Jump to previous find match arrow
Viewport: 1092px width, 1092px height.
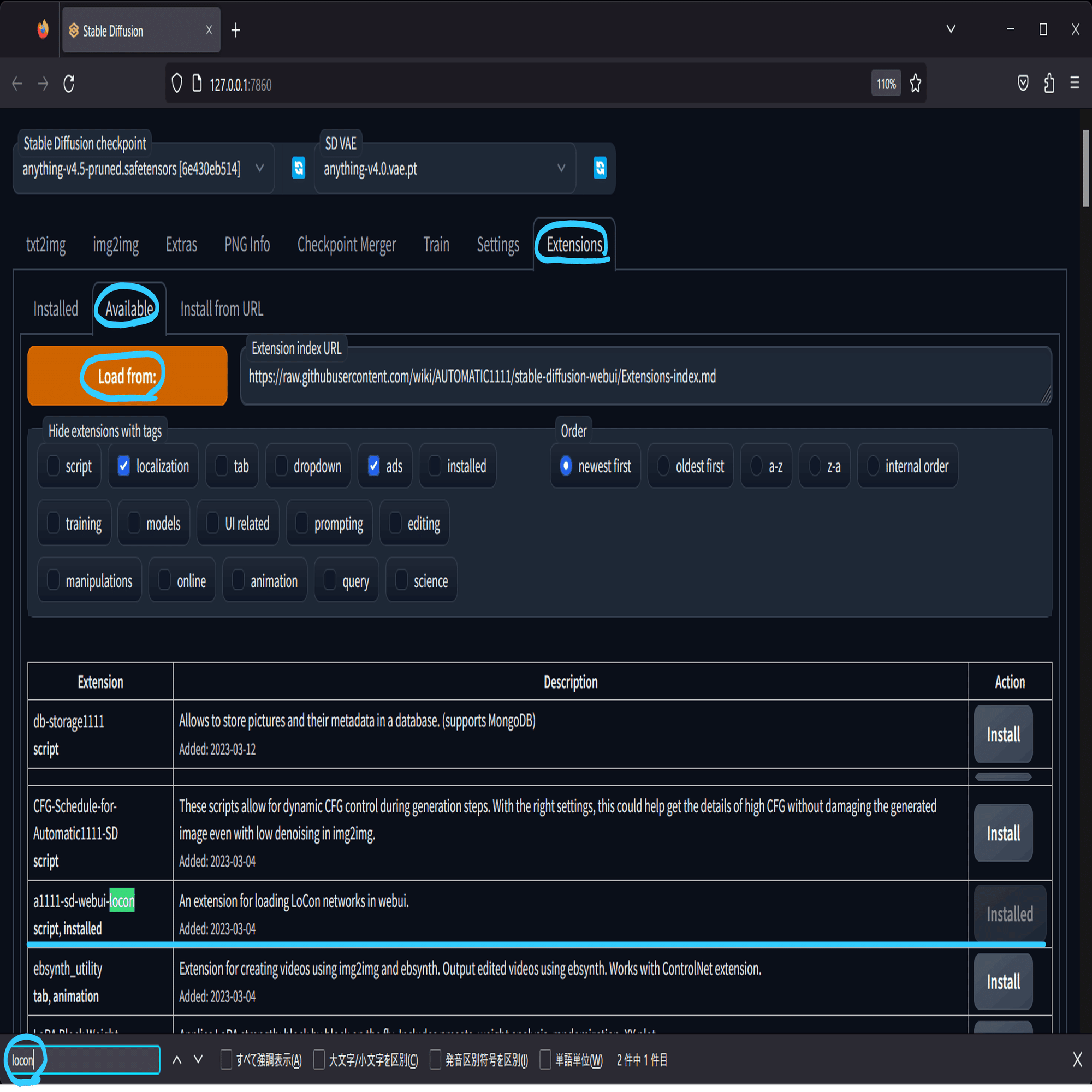pyautogui.click(x=177, y=1060)
